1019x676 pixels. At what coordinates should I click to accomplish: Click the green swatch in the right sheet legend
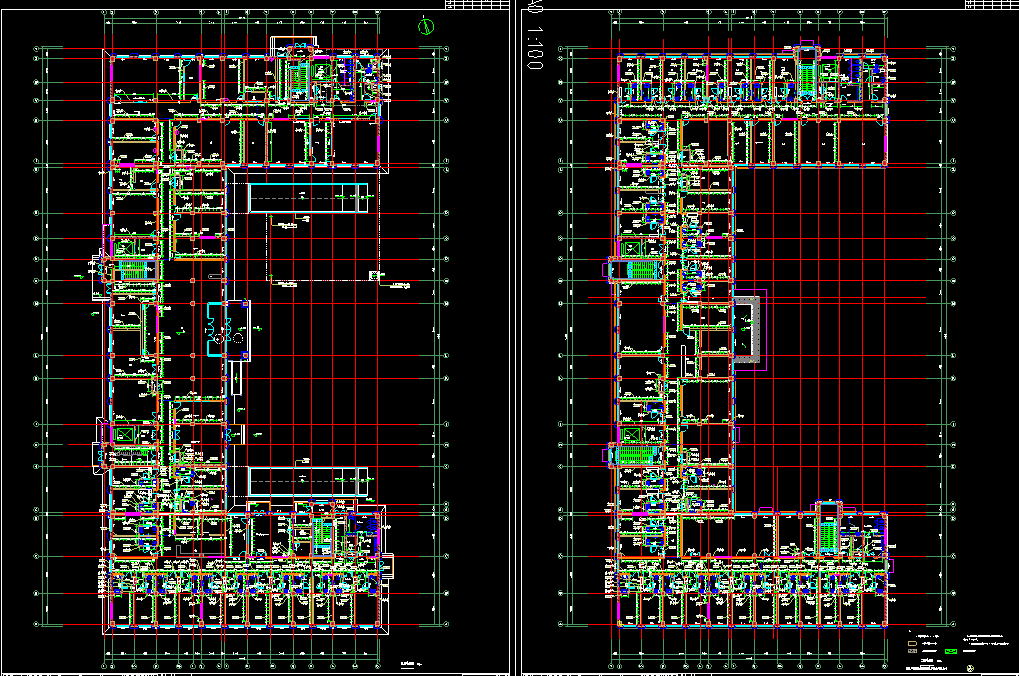(x=951, y=651)
